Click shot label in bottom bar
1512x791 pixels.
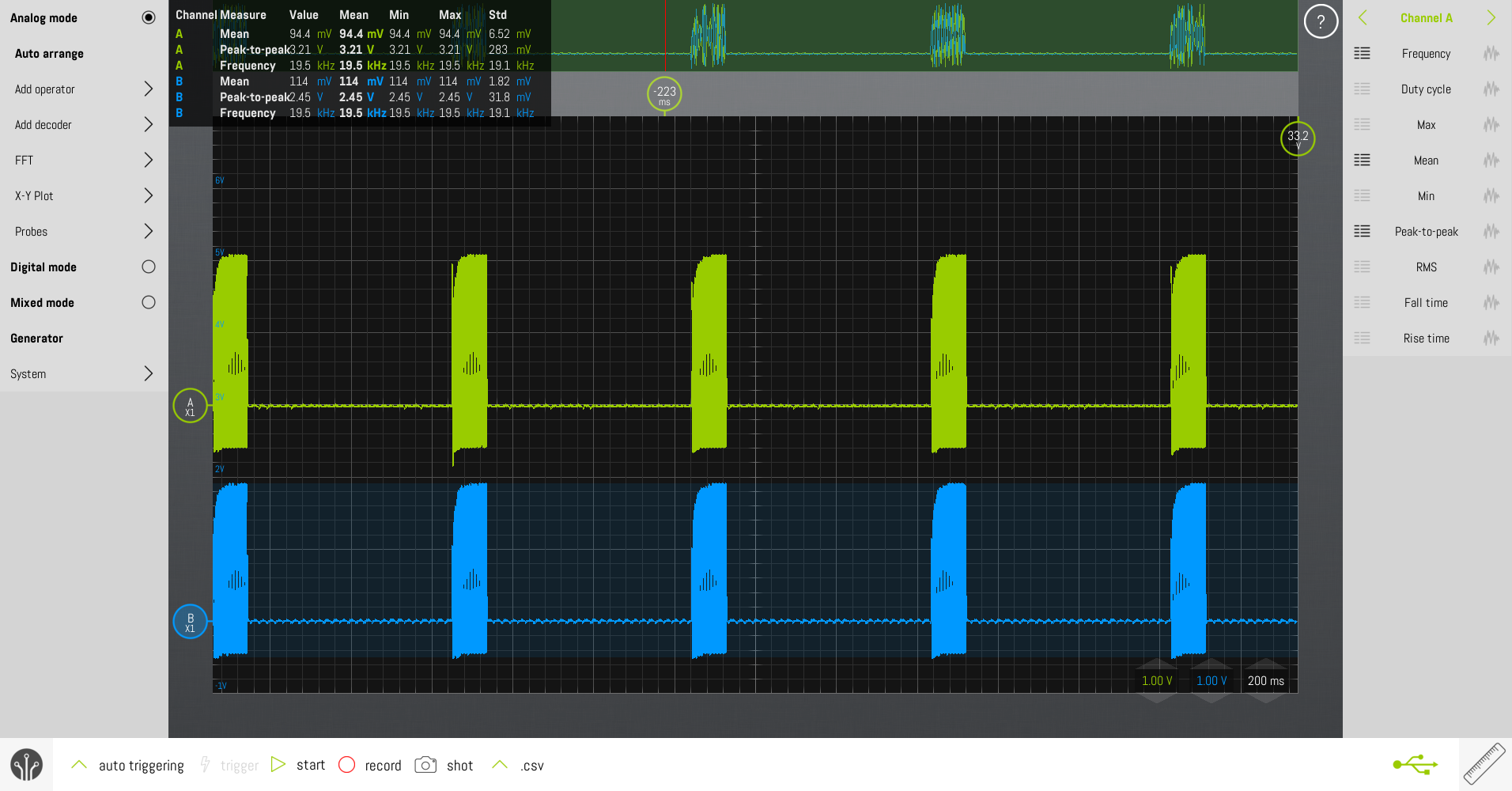click(459, 765)
